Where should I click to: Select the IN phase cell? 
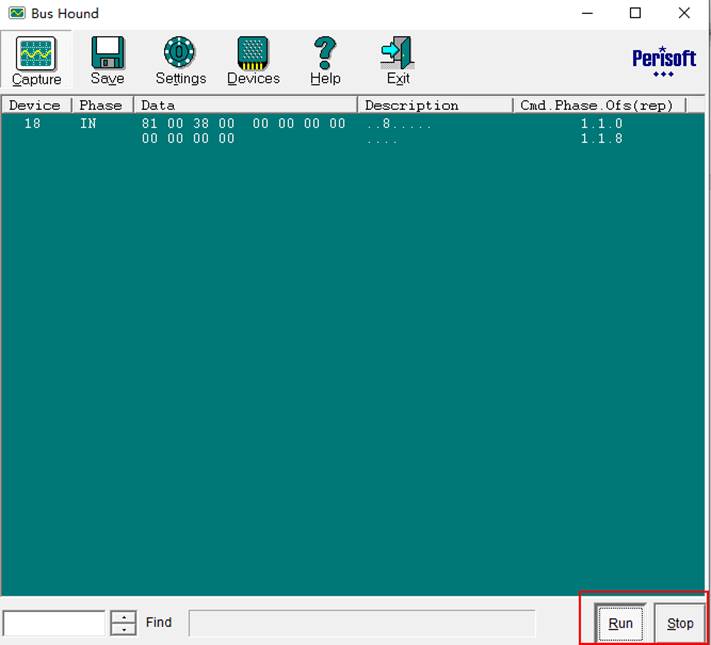88,123
